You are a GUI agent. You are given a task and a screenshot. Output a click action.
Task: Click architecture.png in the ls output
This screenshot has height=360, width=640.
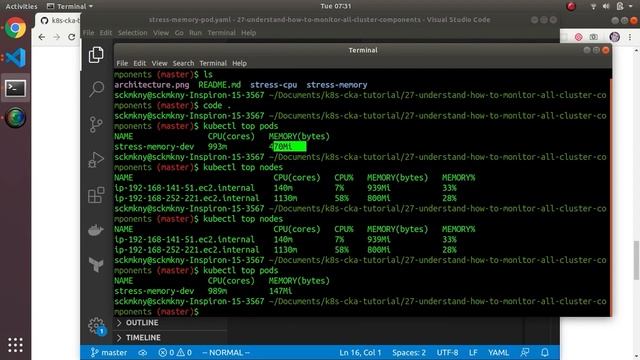click(152, 85)
